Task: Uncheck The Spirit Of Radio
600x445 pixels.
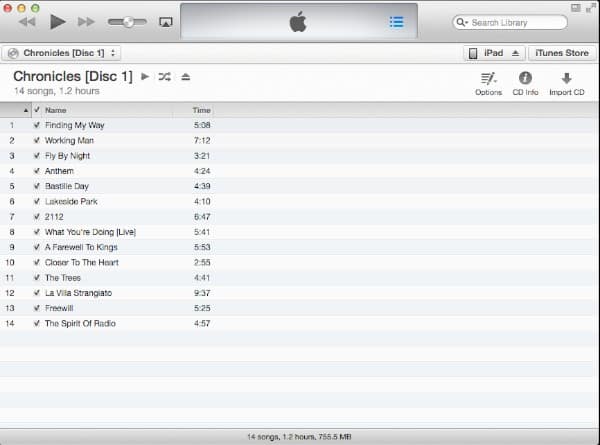Action: (x=37, y=323)
